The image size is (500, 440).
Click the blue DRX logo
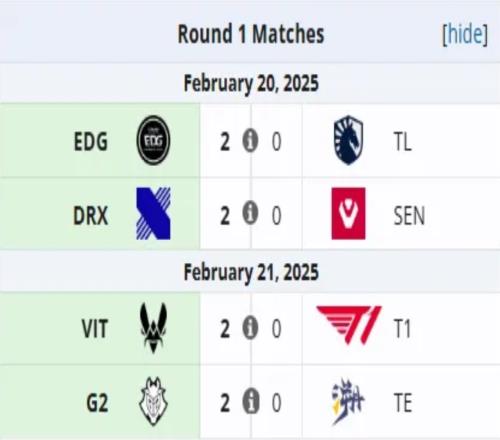click(153, 214)
